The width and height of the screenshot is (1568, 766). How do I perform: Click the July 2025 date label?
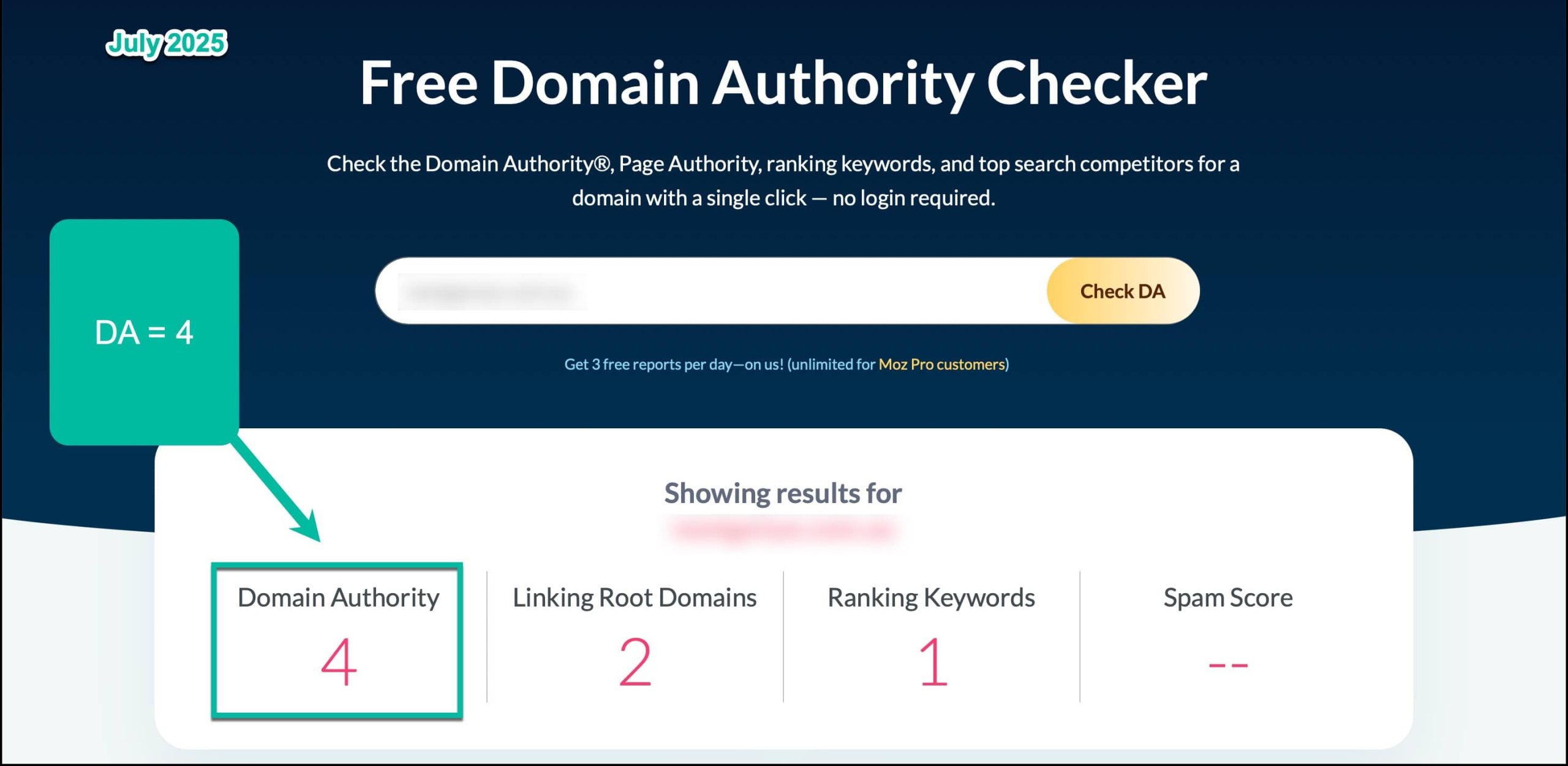point(166,44)
